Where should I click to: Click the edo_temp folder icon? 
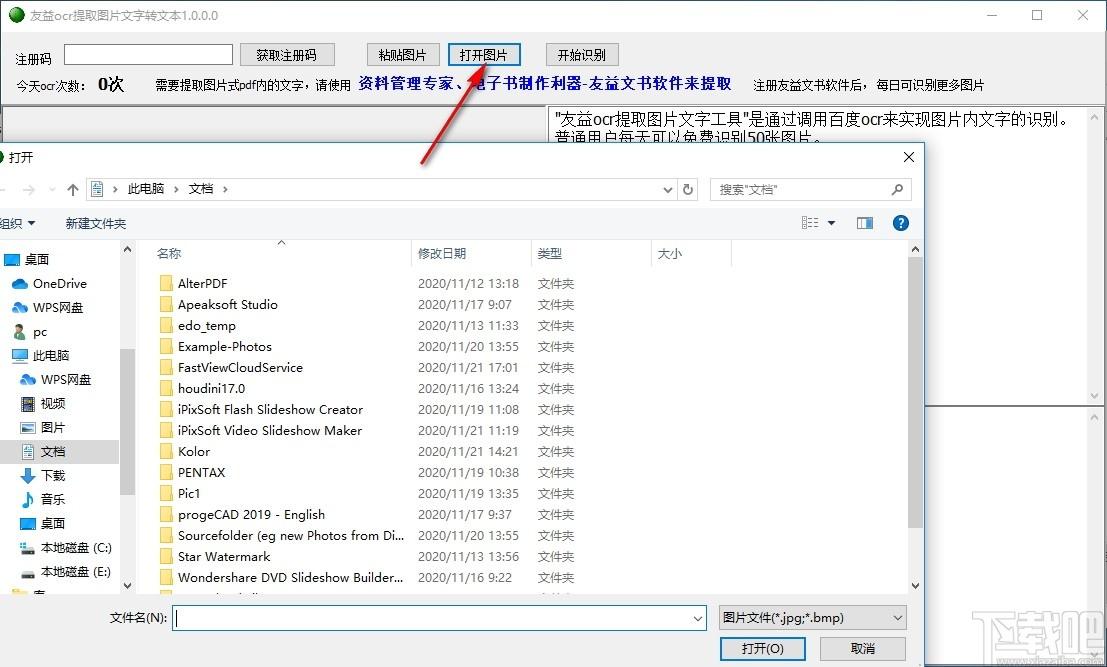click(x=166, y=325)
